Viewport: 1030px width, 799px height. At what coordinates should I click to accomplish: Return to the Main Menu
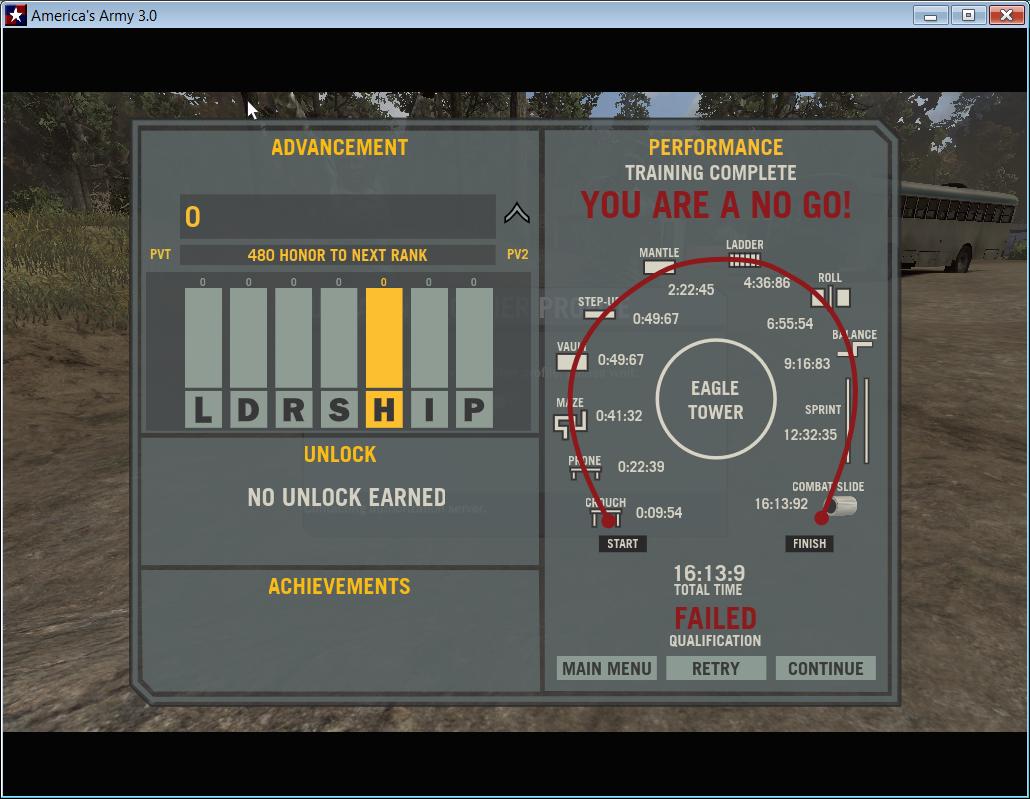coord(606,668)
